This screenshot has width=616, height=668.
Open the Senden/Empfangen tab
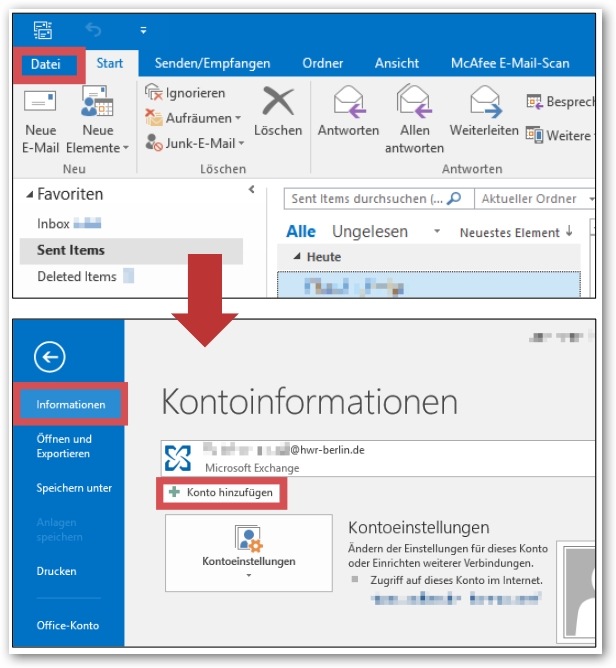(212, 63)
